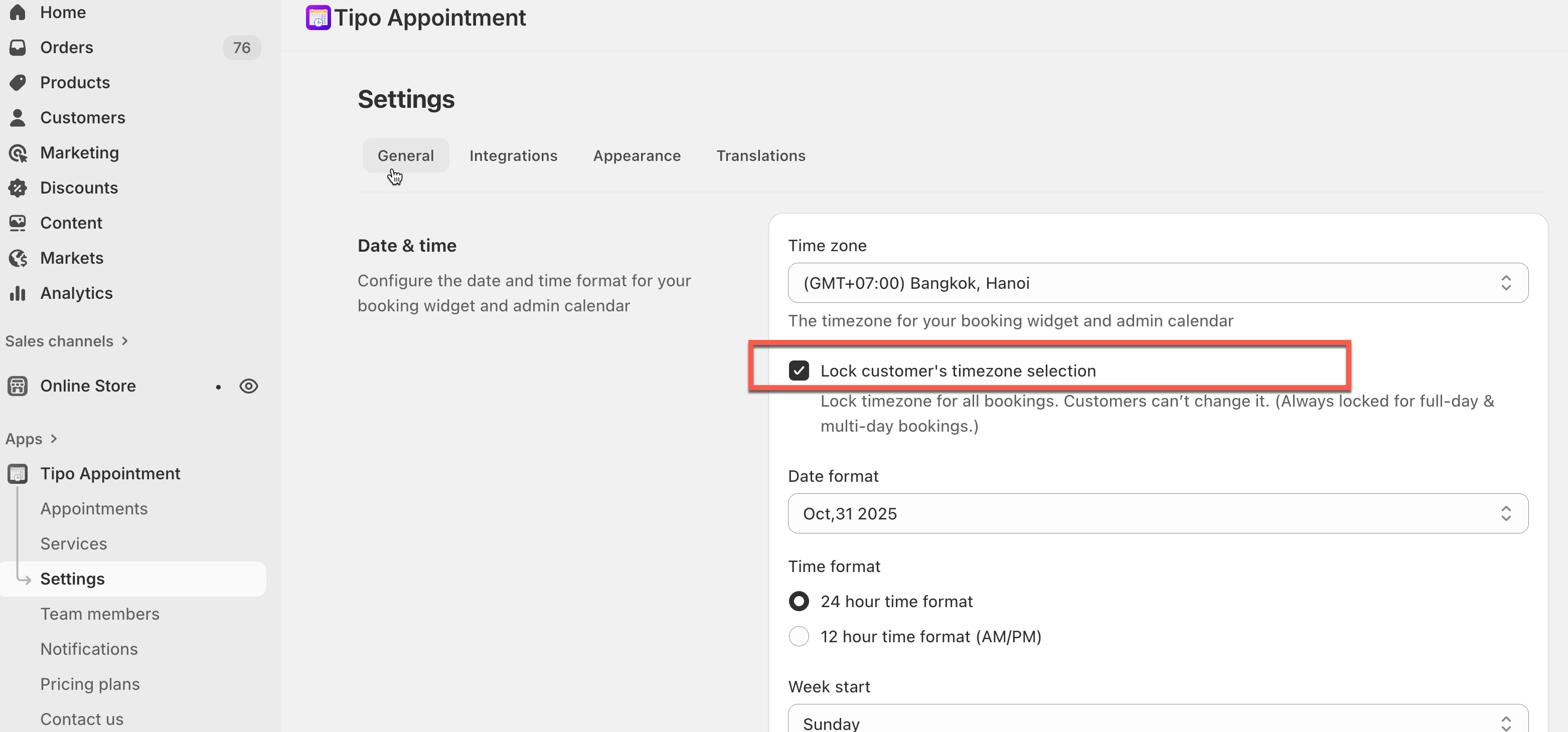Viewport: 1568px width, 732px height.
Task: Switch to the Appearance tab
Action: [637, 156]
